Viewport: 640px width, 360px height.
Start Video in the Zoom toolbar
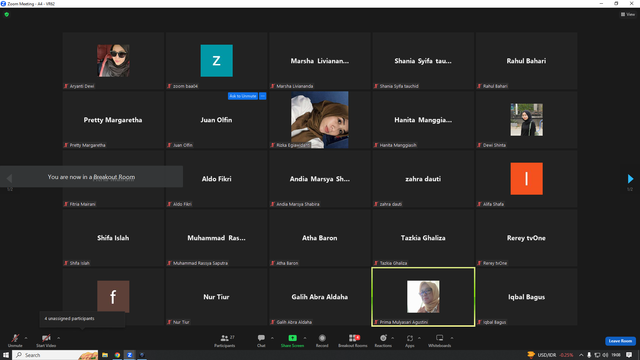46,340
